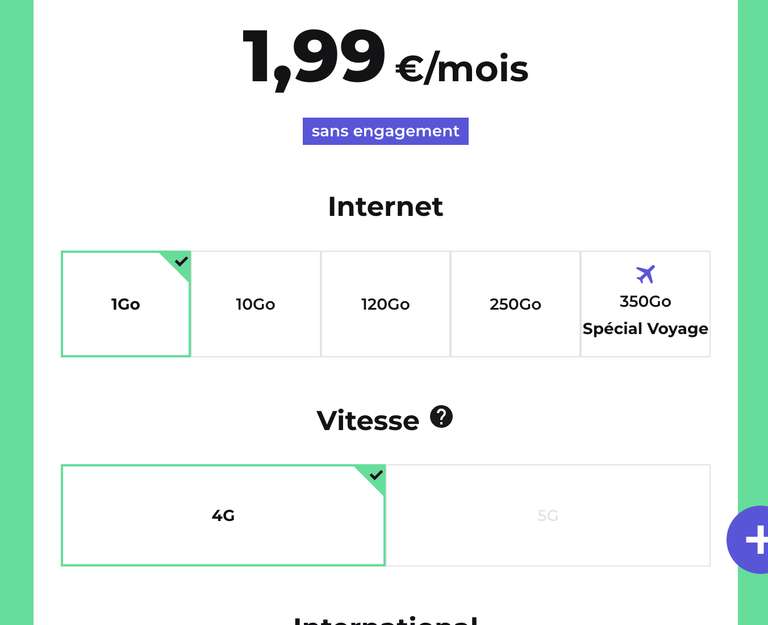The width and height of the screenshot is (768, 625).
Task: Click the "Spécial Voyage" label
Action: (645, 328)
